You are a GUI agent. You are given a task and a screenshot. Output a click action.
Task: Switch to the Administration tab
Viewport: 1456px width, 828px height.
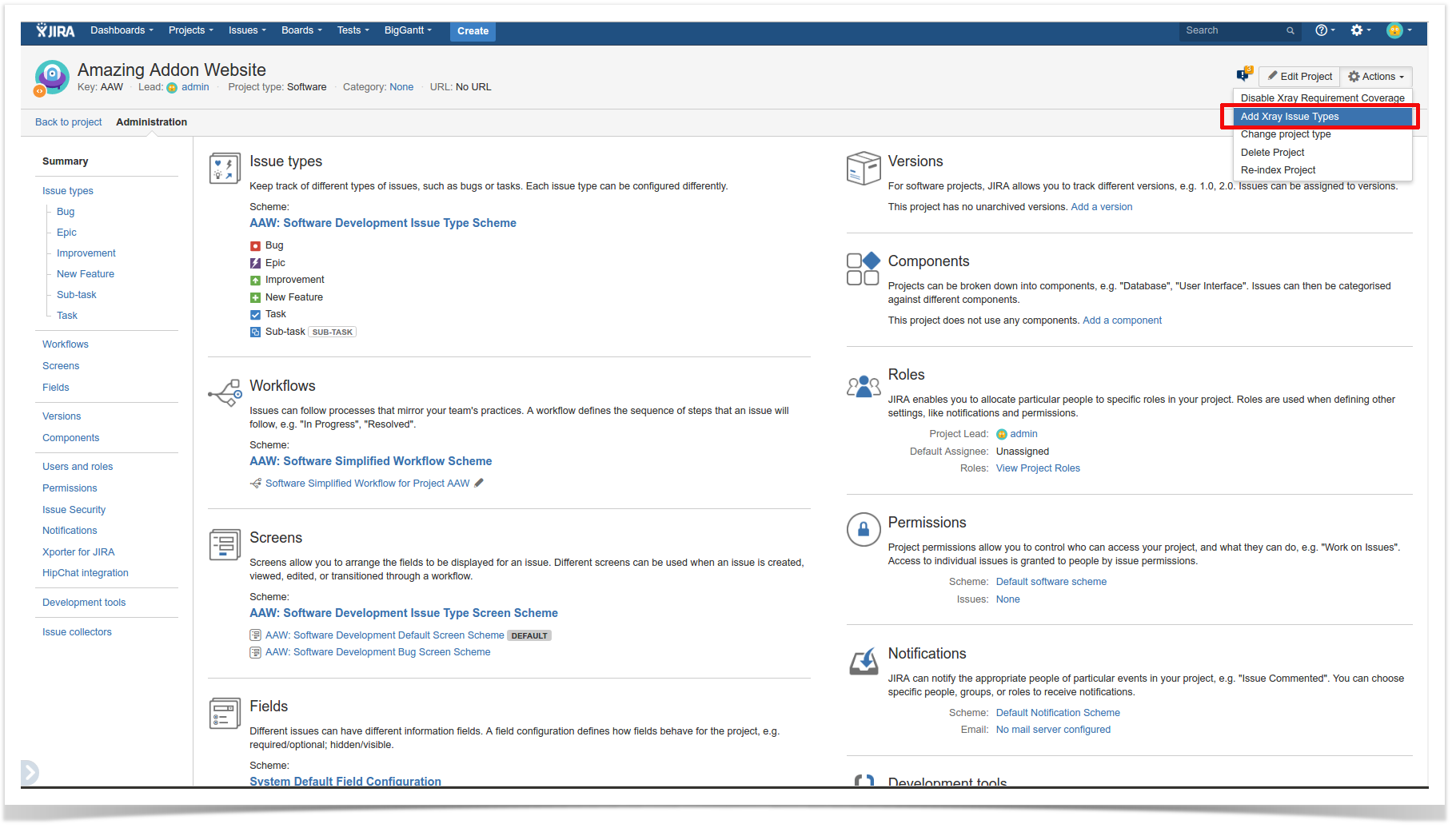click(x=151, y=122)
